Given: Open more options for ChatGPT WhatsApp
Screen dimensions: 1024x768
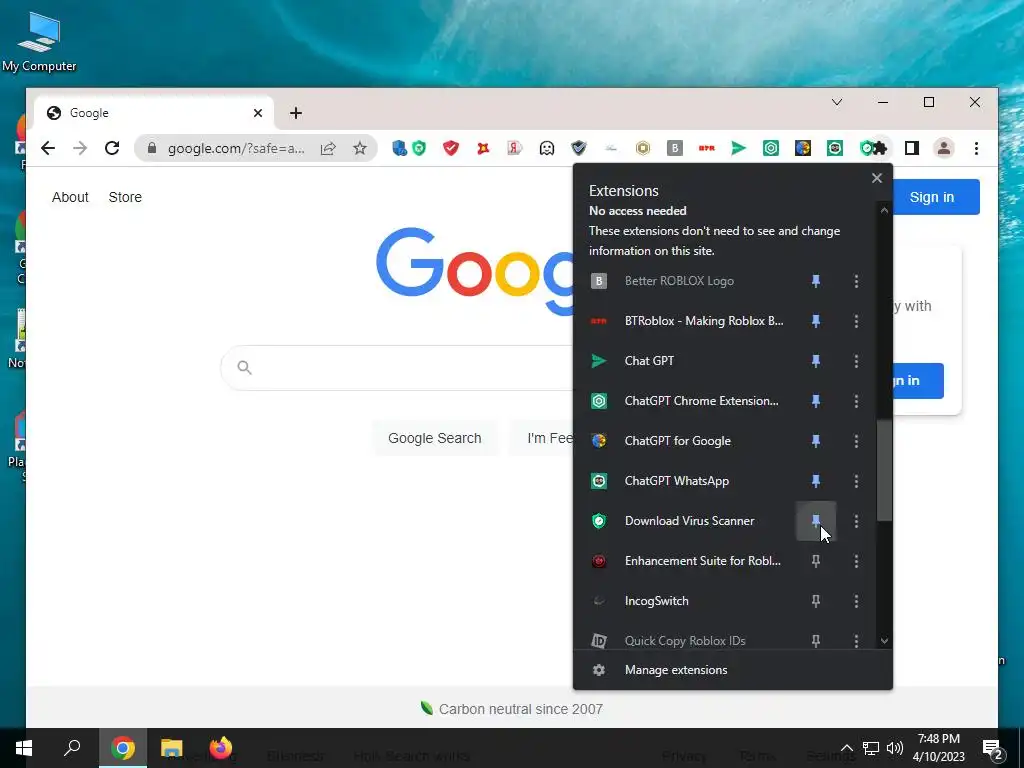Looking at the screenshot, I should click(x=856, y=481).
